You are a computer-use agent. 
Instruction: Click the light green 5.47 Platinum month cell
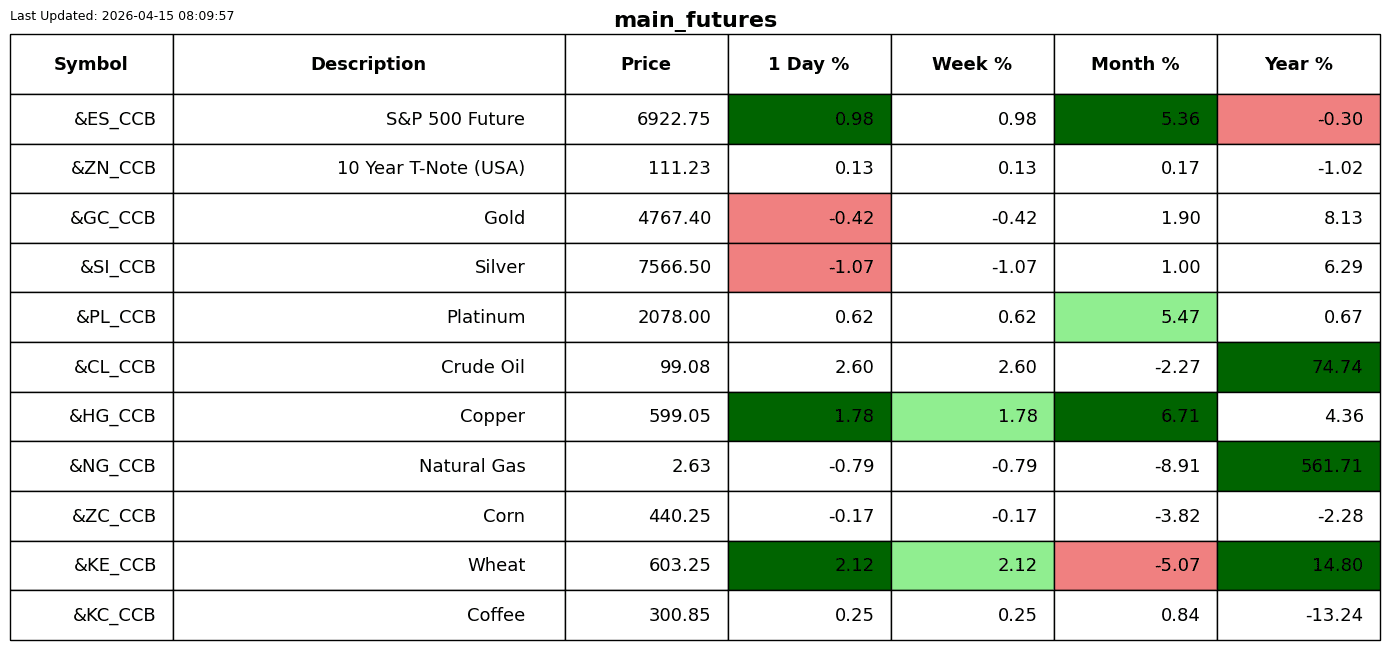pyautogui.click(x=1135, y=317)
